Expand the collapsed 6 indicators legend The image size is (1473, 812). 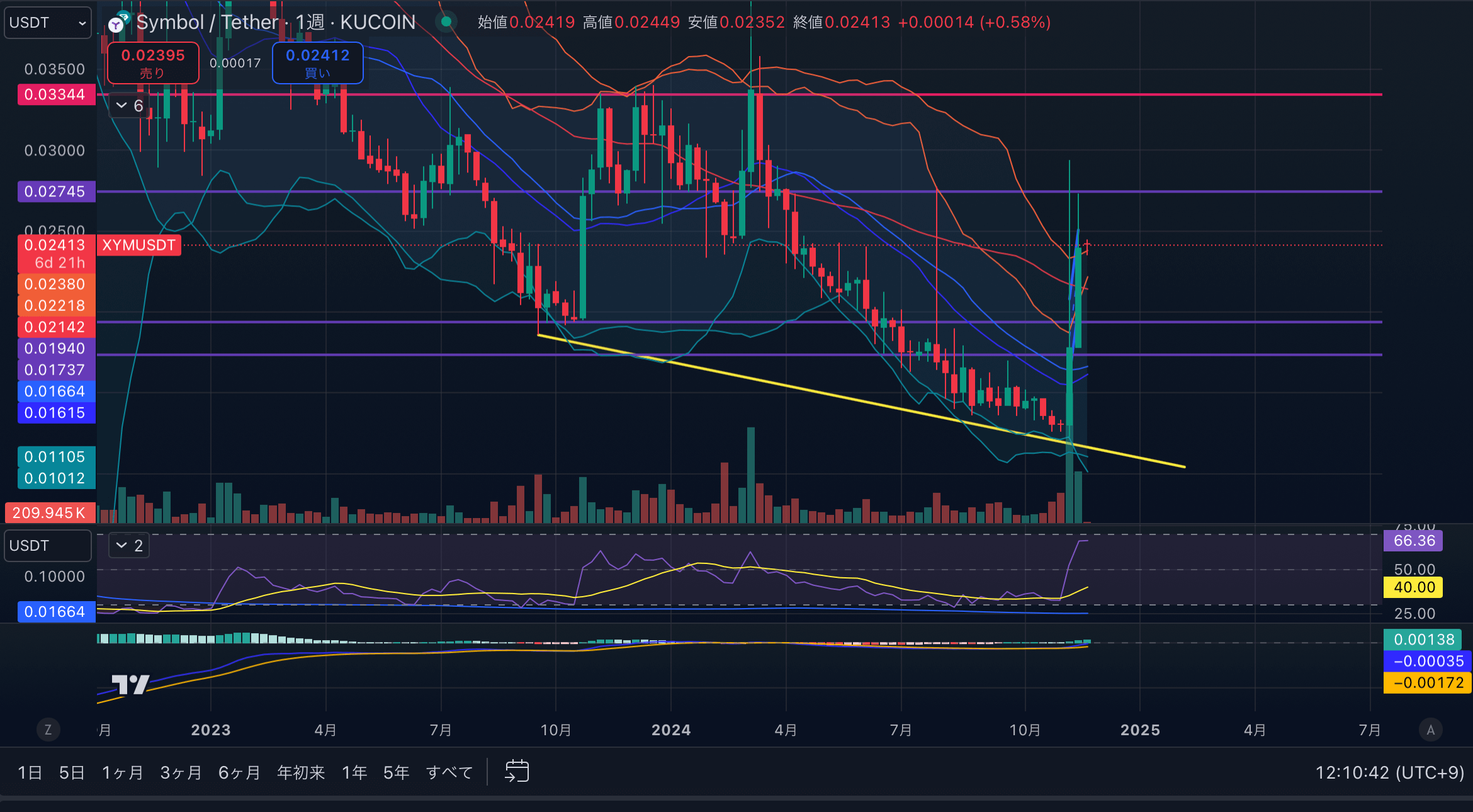[130, 106]
